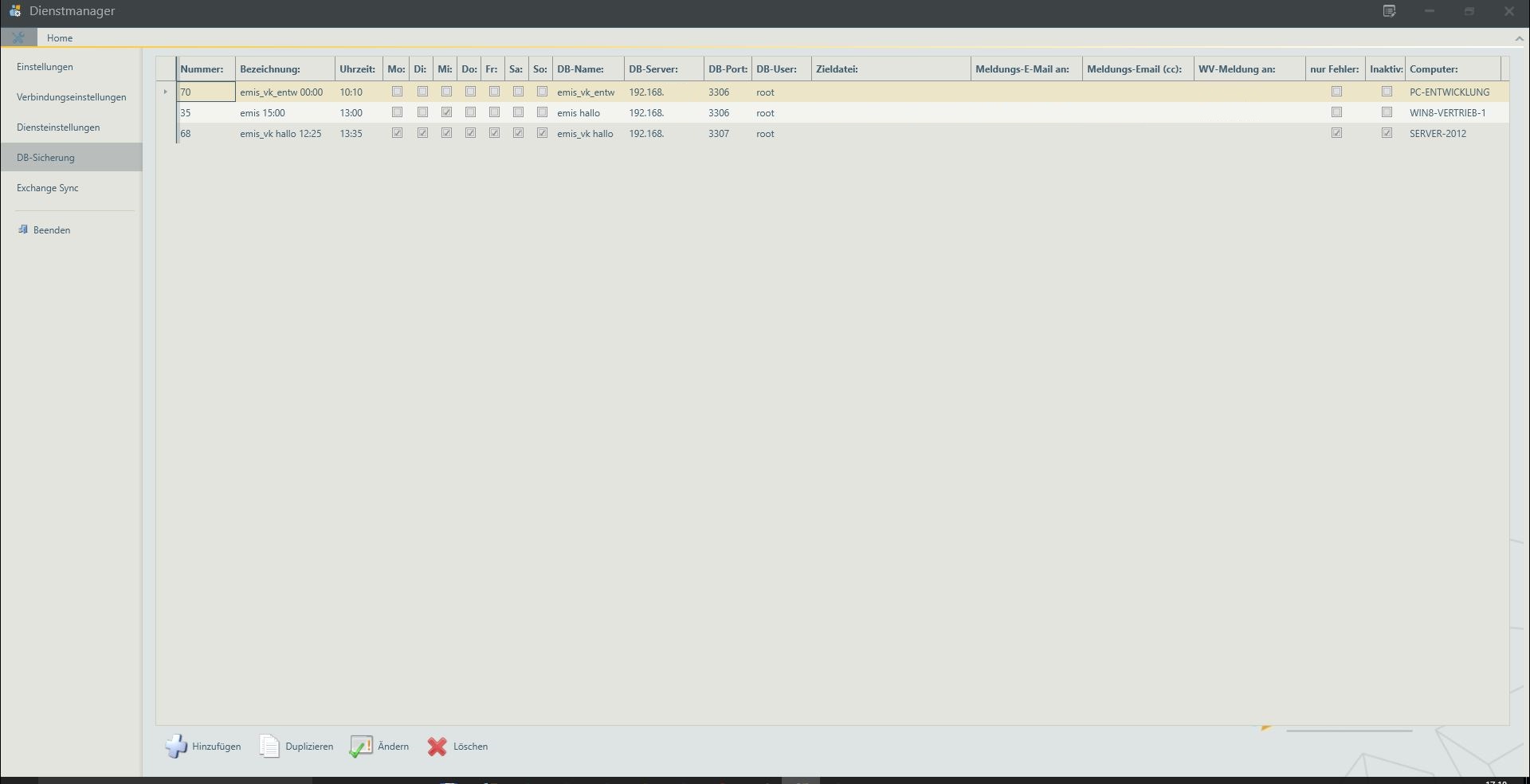
Task: Click the Duplizieren button label
Action: click(x=309, y=747)
